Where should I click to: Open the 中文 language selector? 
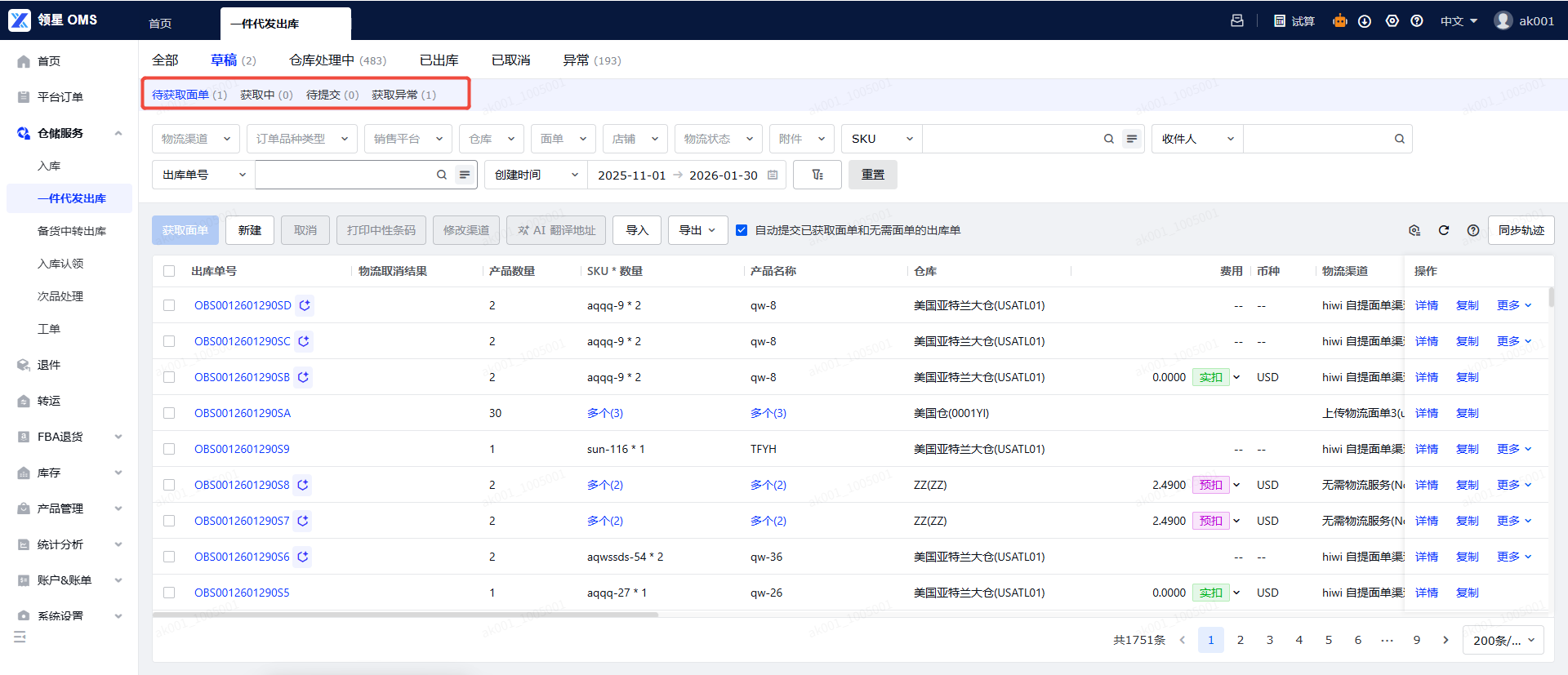click(x=1459, y=21)
